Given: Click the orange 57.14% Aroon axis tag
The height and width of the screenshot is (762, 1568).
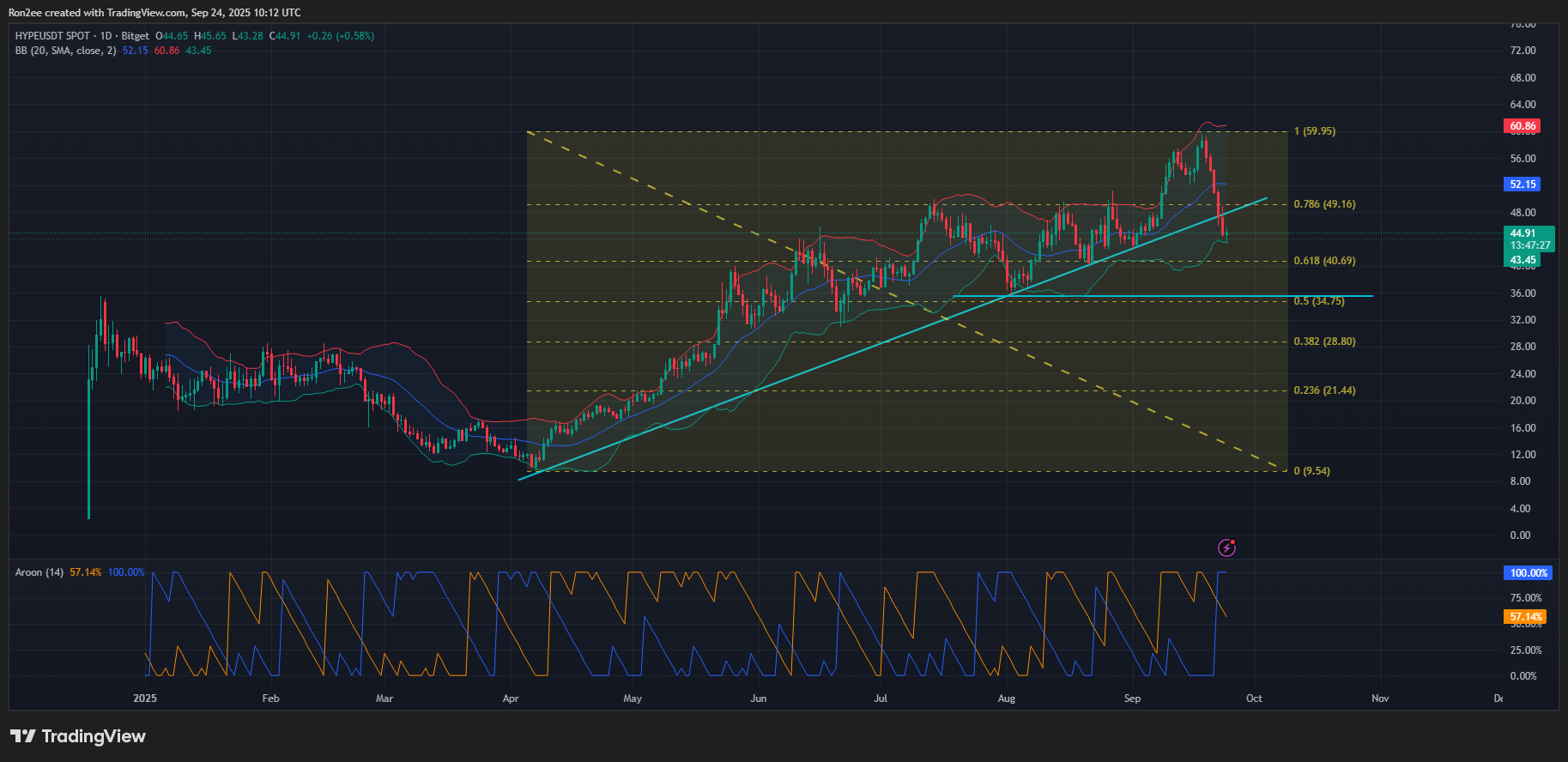Looking at the screenshot, I should click(x=1526, y=617).
